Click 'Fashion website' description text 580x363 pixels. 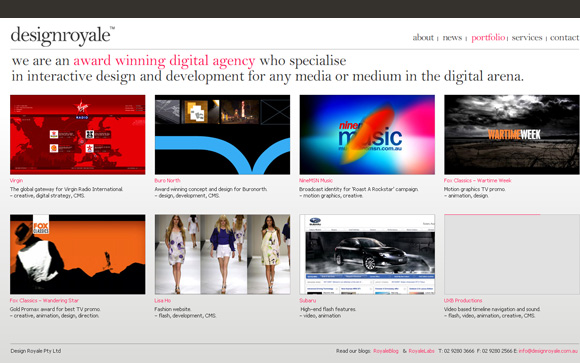[x=172, y=309]
